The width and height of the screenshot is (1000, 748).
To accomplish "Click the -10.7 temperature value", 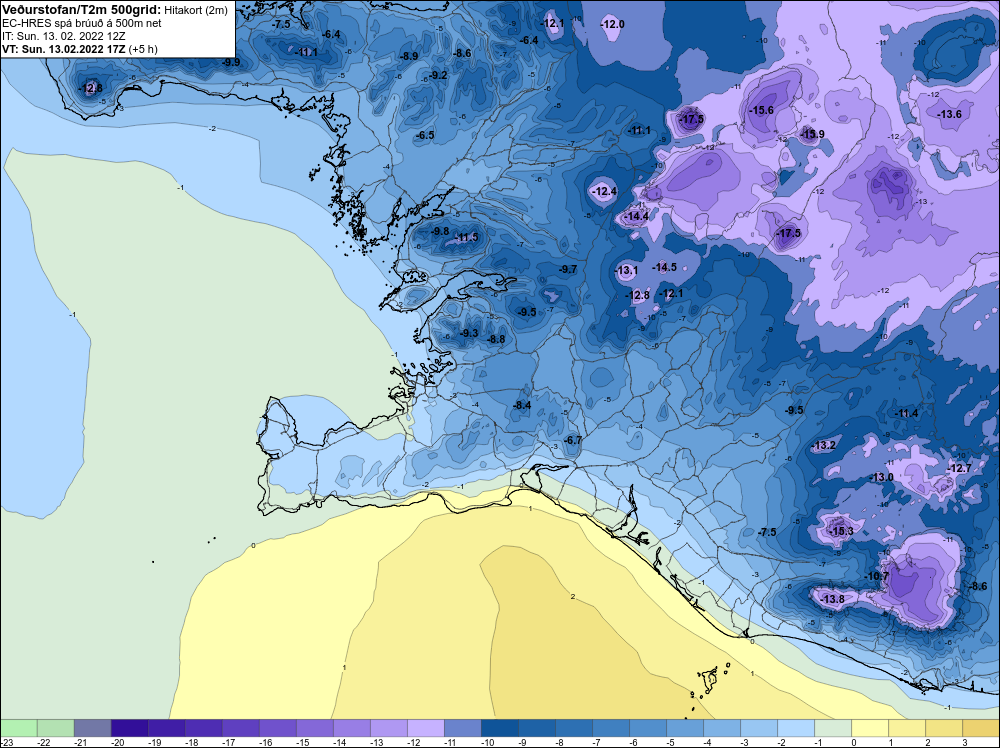I will pos(876,576).
